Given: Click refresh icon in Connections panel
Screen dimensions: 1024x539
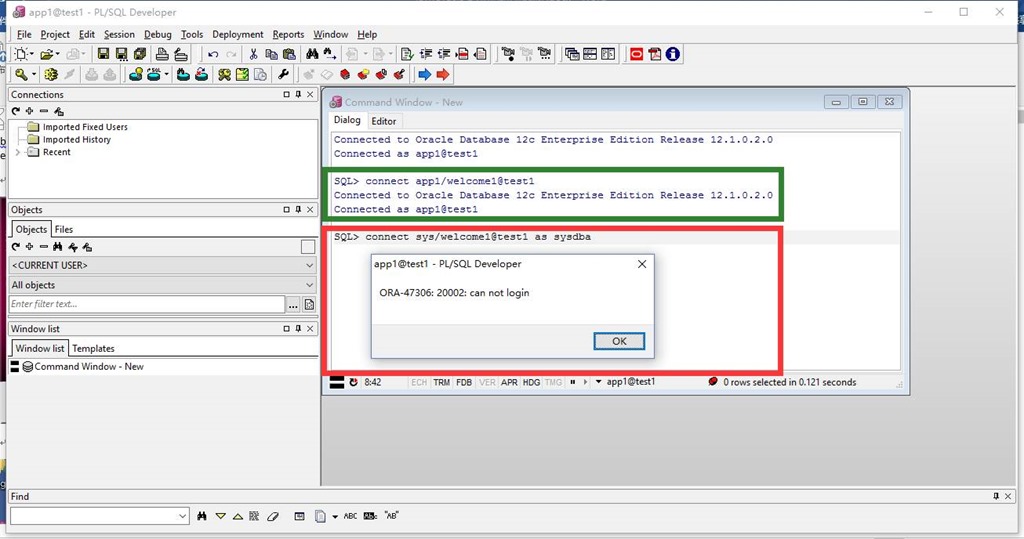Looking at the screenshot, I should (16, 111).
